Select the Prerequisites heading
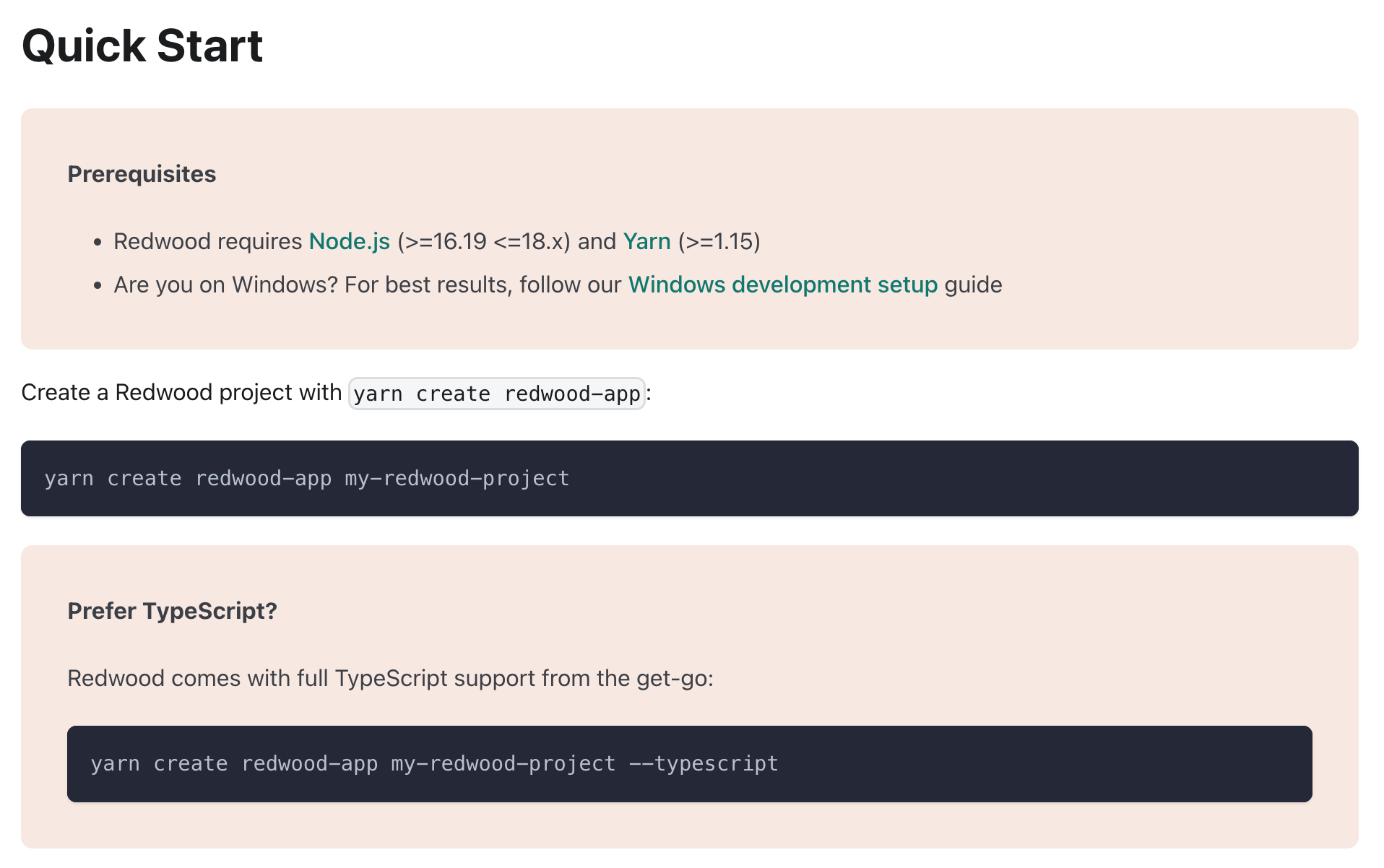The width and height of the screenshot is (1384, 868). point(142,174)
